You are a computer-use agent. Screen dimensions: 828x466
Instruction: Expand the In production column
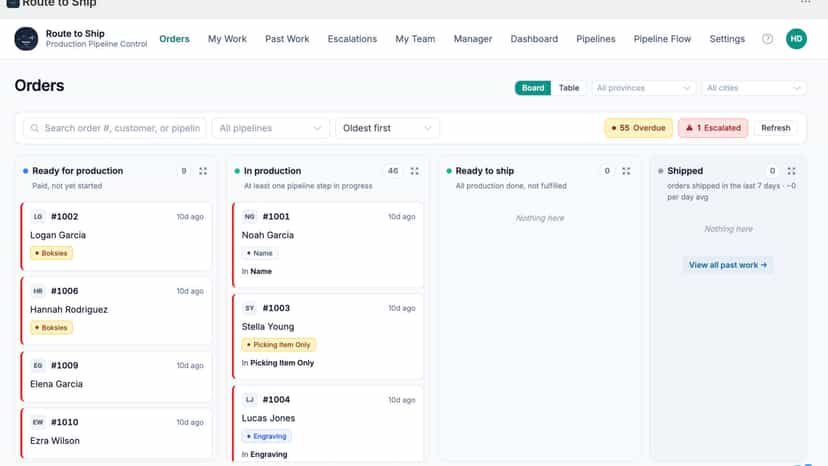[415, 171]
